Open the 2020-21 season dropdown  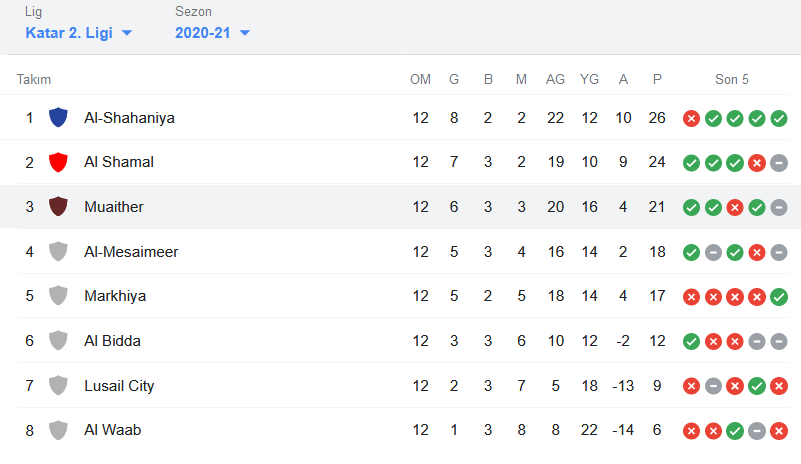pos(213,33)
